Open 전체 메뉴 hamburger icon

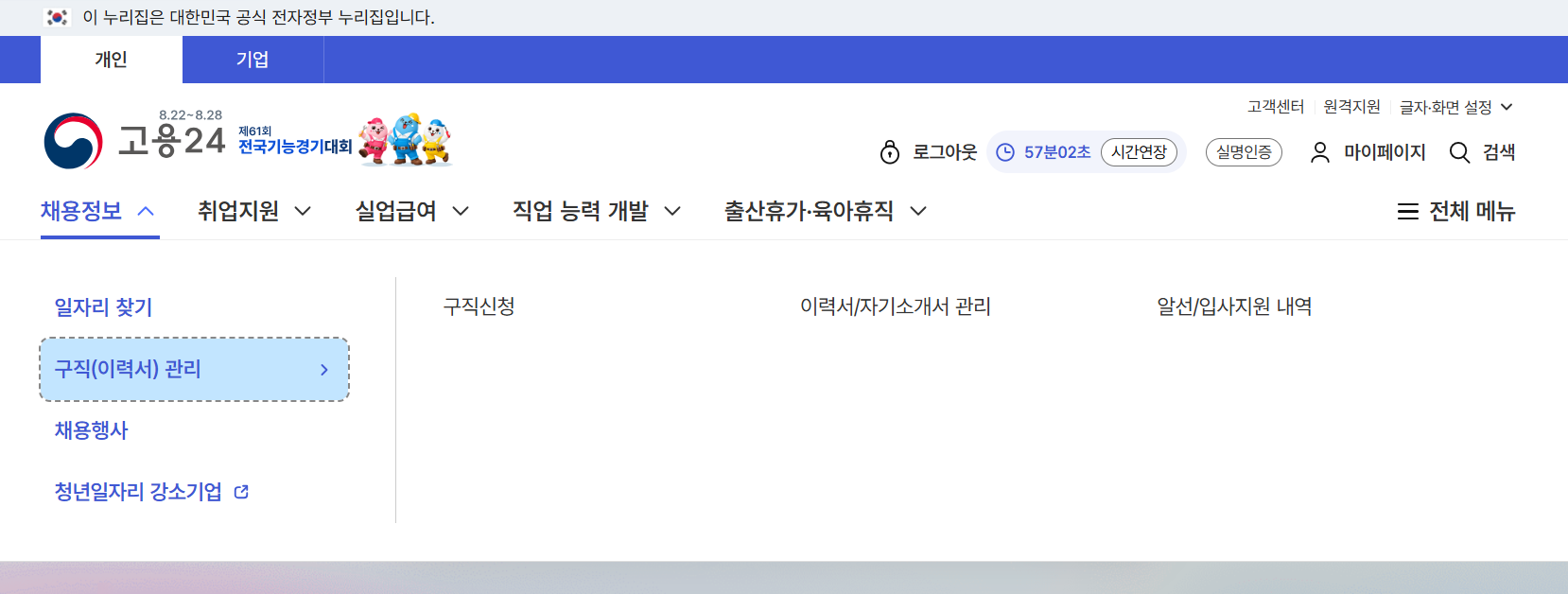point(1408,212)
